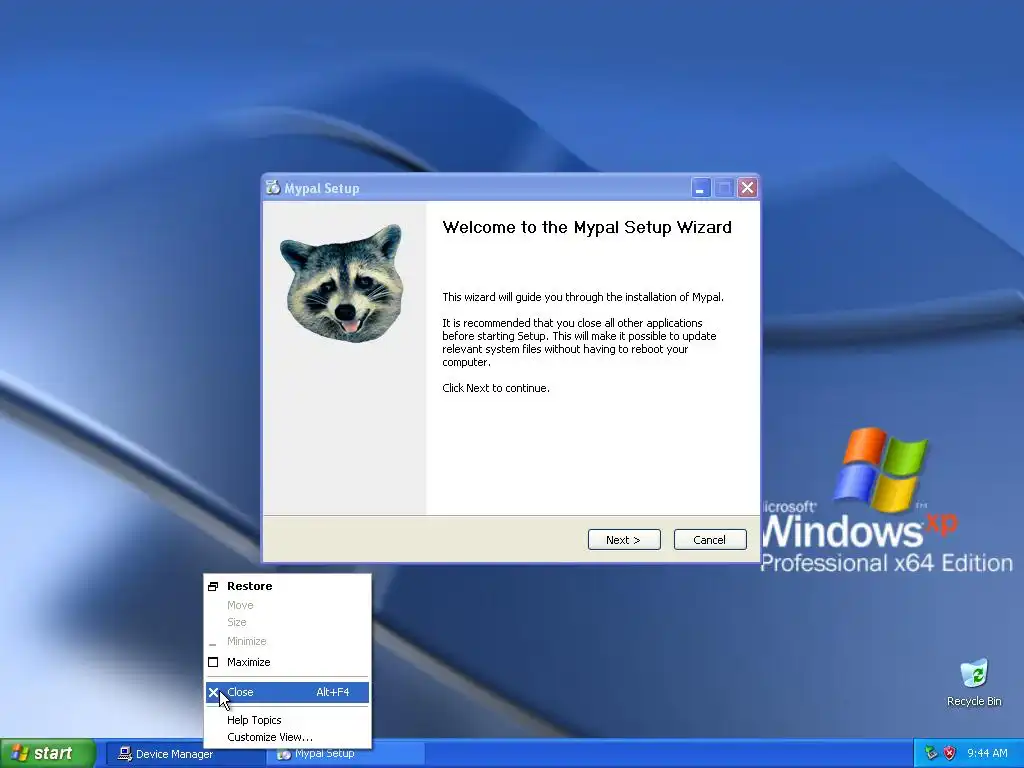Close the Mypal Setup window
This screenshot has width=1024, height=768.
(747, 188)
